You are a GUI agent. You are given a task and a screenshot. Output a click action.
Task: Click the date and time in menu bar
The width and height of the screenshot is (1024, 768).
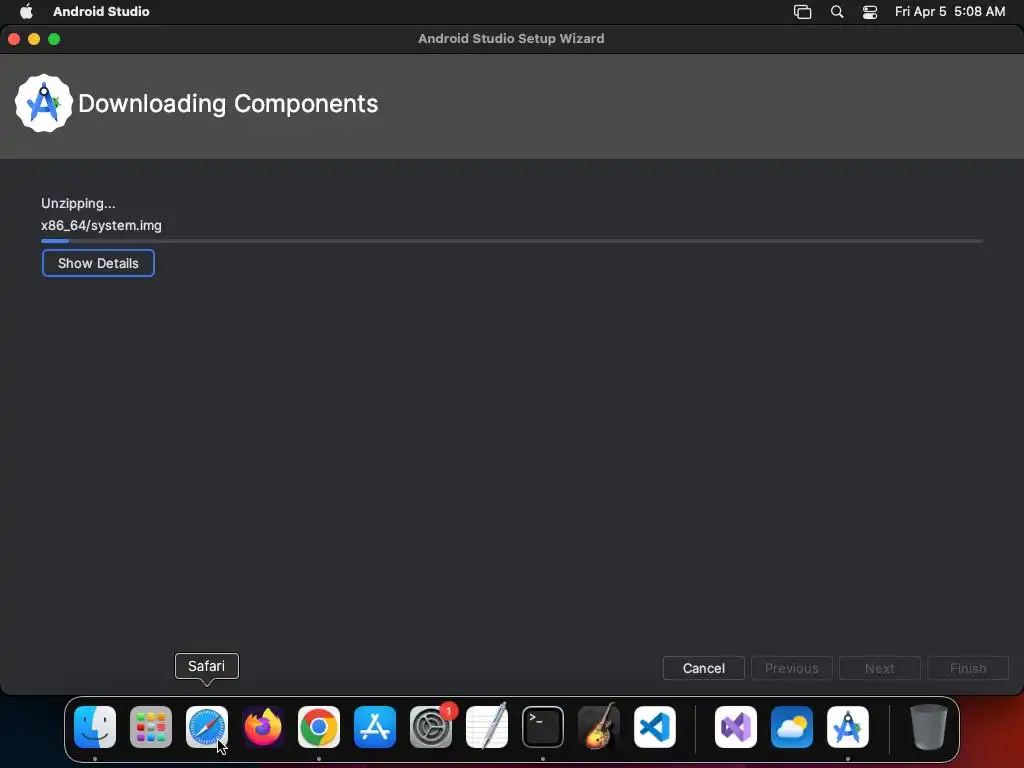coord(950,11)
